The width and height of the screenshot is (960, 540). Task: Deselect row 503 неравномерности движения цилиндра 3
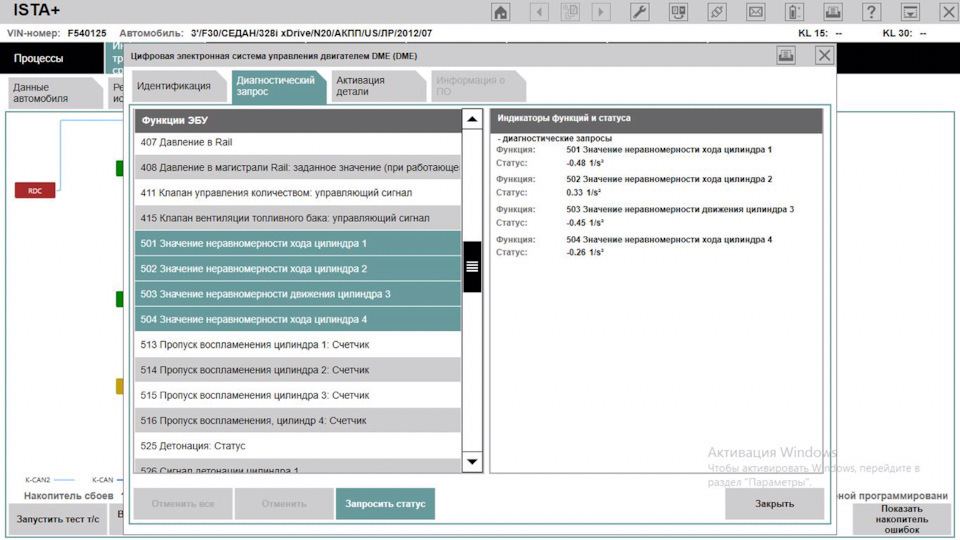pos(298,294)
